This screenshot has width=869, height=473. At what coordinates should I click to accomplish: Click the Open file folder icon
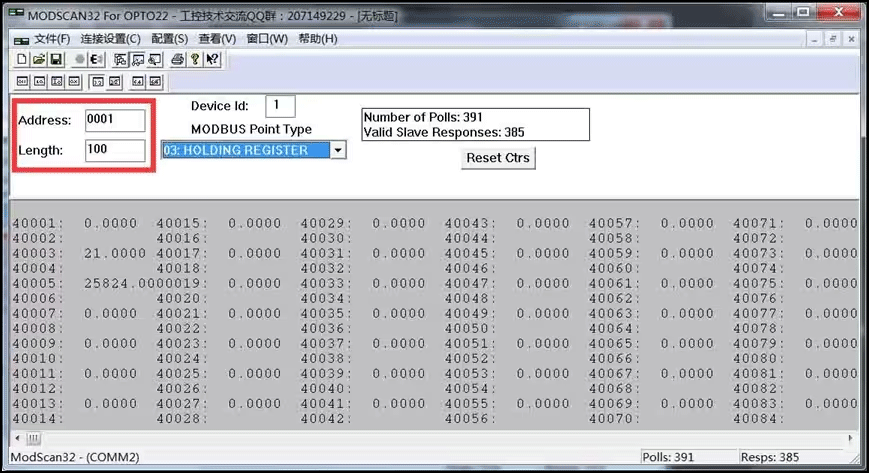point(38,60)
